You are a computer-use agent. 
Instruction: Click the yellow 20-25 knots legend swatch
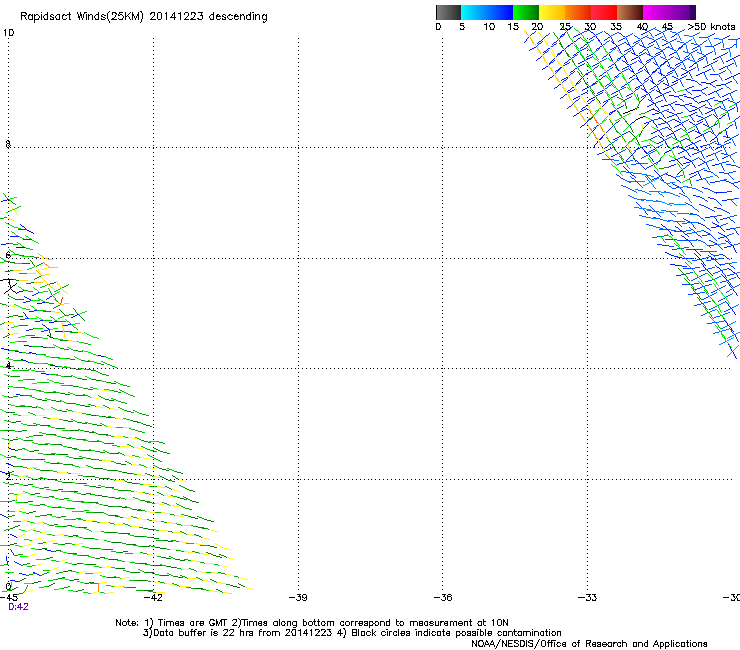552,12
